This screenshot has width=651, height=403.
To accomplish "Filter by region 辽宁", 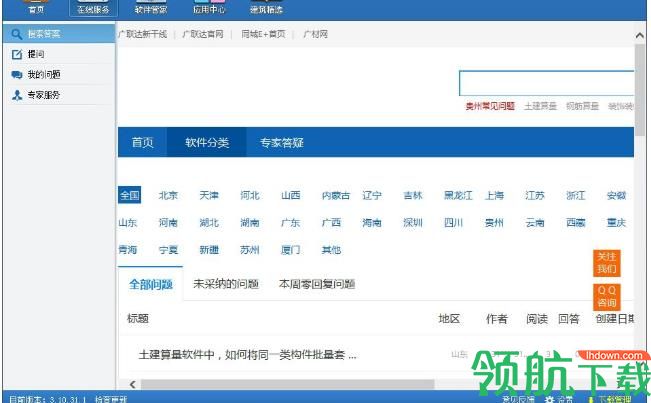I will (372, 195).
